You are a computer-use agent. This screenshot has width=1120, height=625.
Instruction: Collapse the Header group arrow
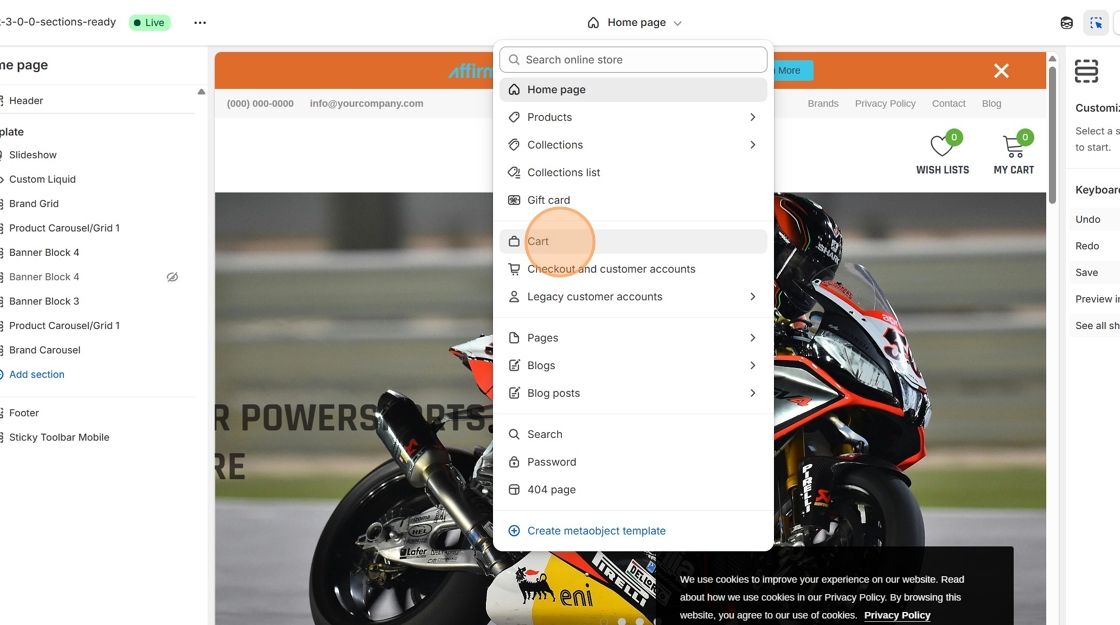[x=201, y=92]
